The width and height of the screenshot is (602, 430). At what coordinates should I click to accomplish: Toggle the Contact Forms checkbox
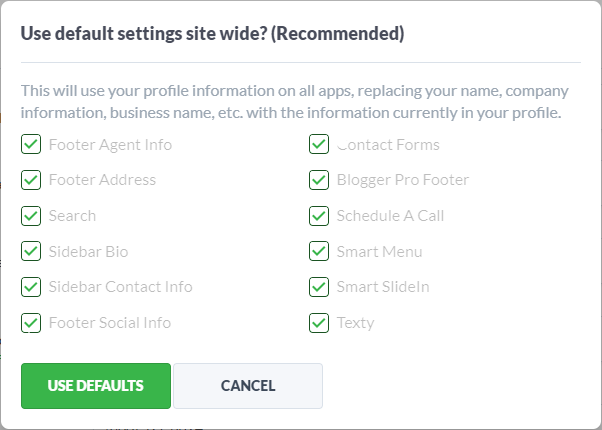click(319, 144)
